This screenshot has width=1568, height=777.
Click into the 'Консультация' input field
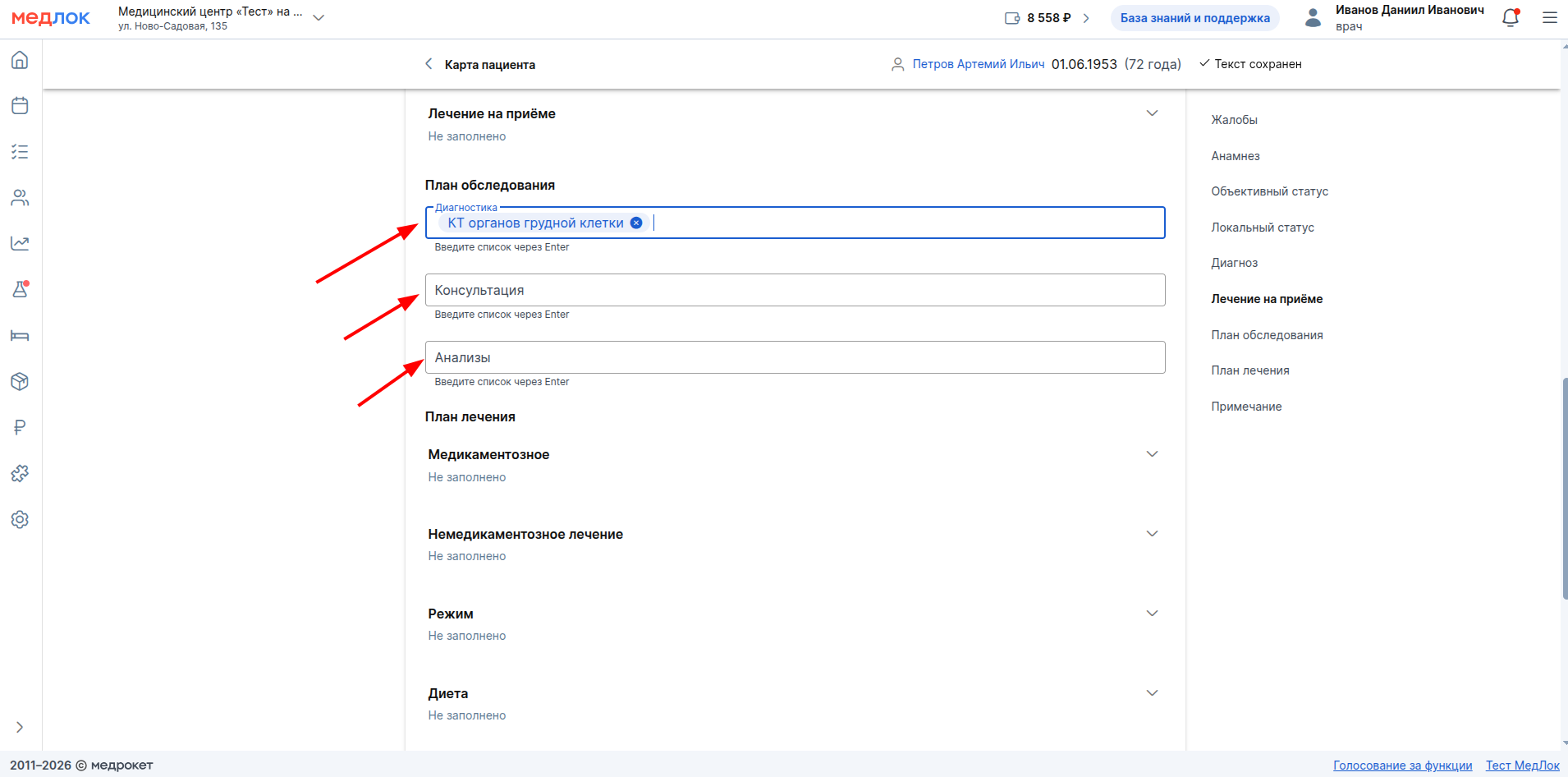point(795,290)
